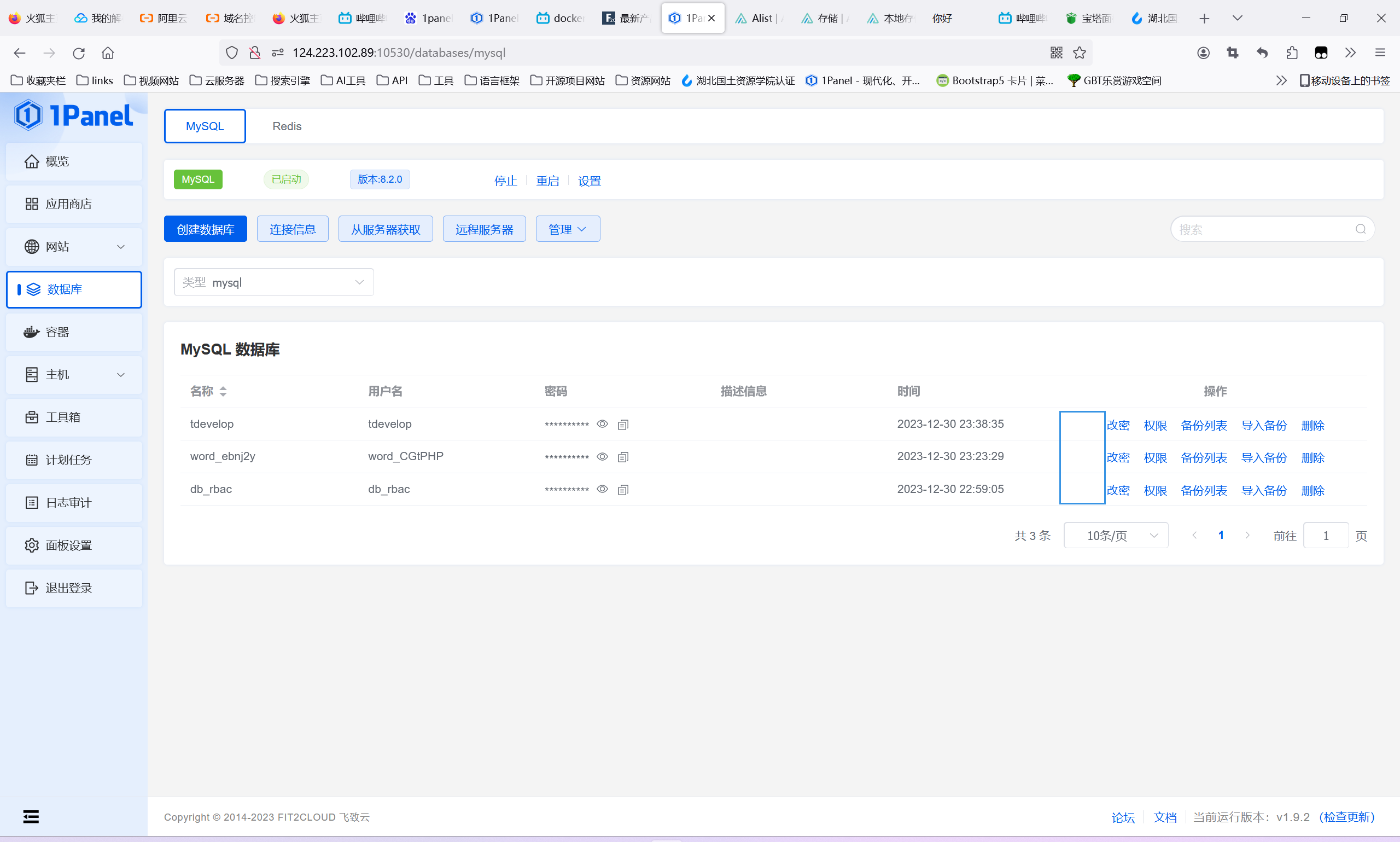Open Firefox extensions puzzle icon

click(1292, 53)
